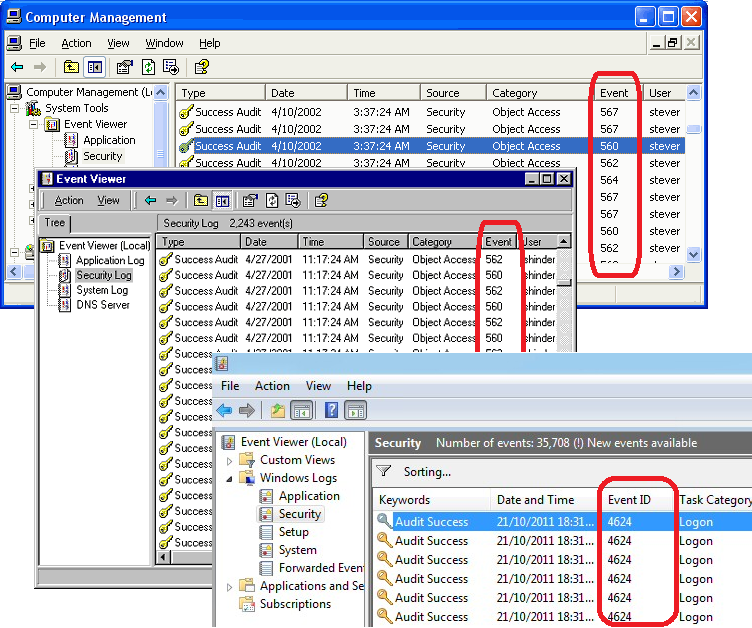Select Security log in Computer Management tree
The height and width of the screenshot is (628, 752).
tap(103, 156)
